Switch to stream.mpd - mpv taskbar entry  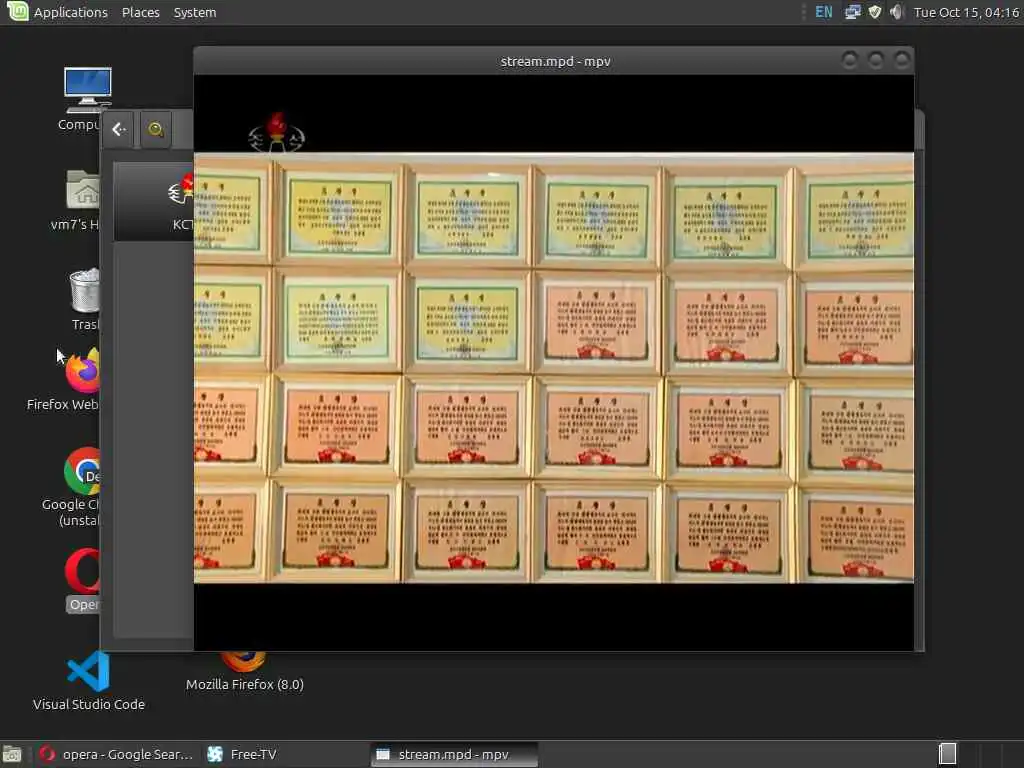pos(454,754)
